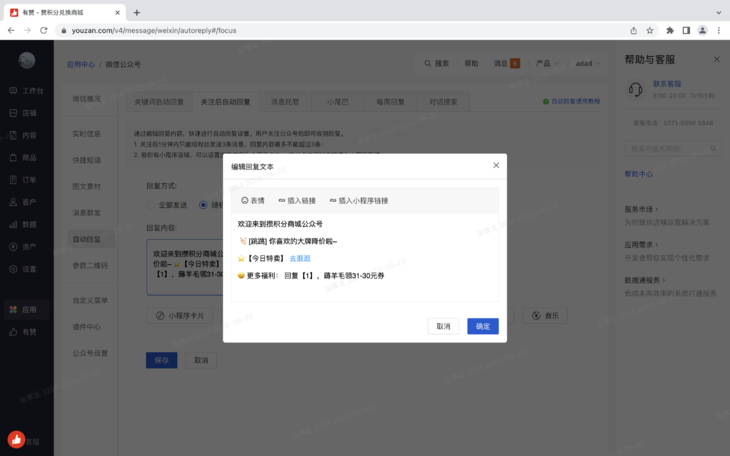Click the thumbs-up feedback icon at bottom left
The height and width of the screenshot is (456, 730).
(16, 439)
